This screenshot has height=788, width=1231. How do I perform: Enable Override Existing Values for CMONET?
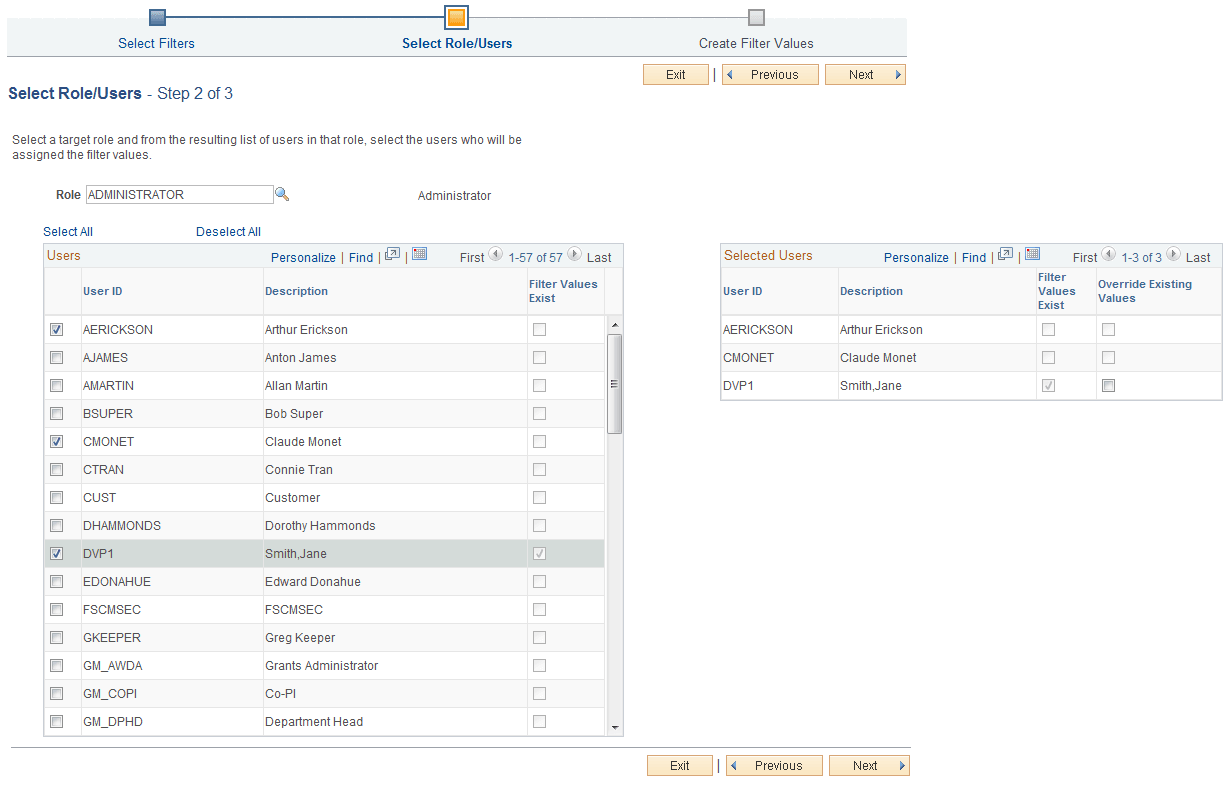coord(1108,357)
